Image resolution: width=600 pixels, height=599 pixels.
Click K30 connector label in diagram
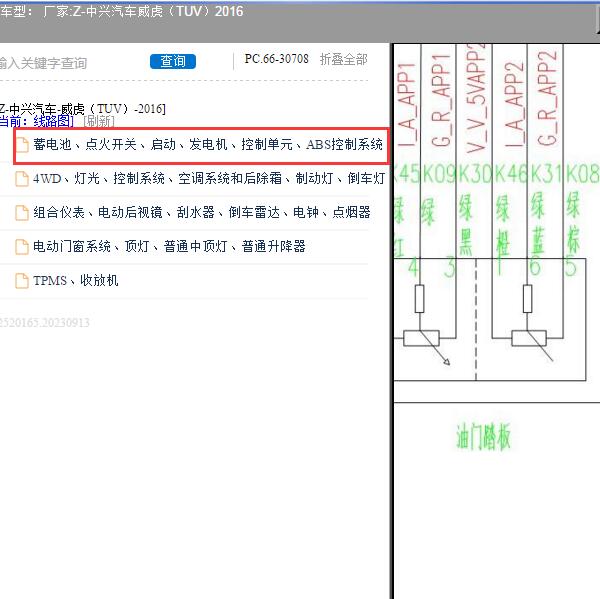[x=474, y=173]
